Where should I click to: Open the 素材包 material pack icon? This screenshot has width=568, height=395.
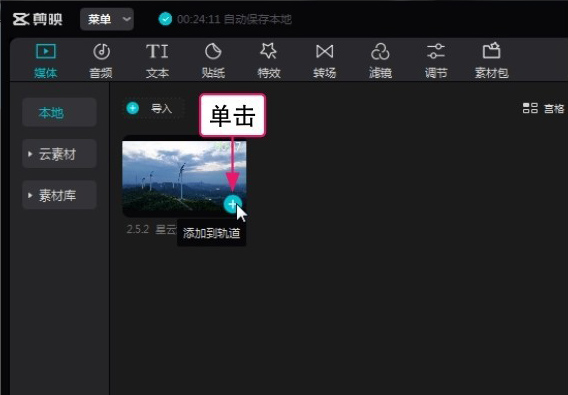point(492,51)
